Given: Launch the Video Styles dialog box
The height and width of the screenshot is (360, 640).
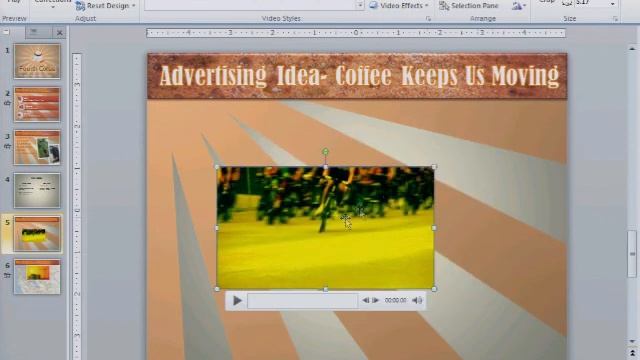Looking at the screenshot, I should (428, 19).
